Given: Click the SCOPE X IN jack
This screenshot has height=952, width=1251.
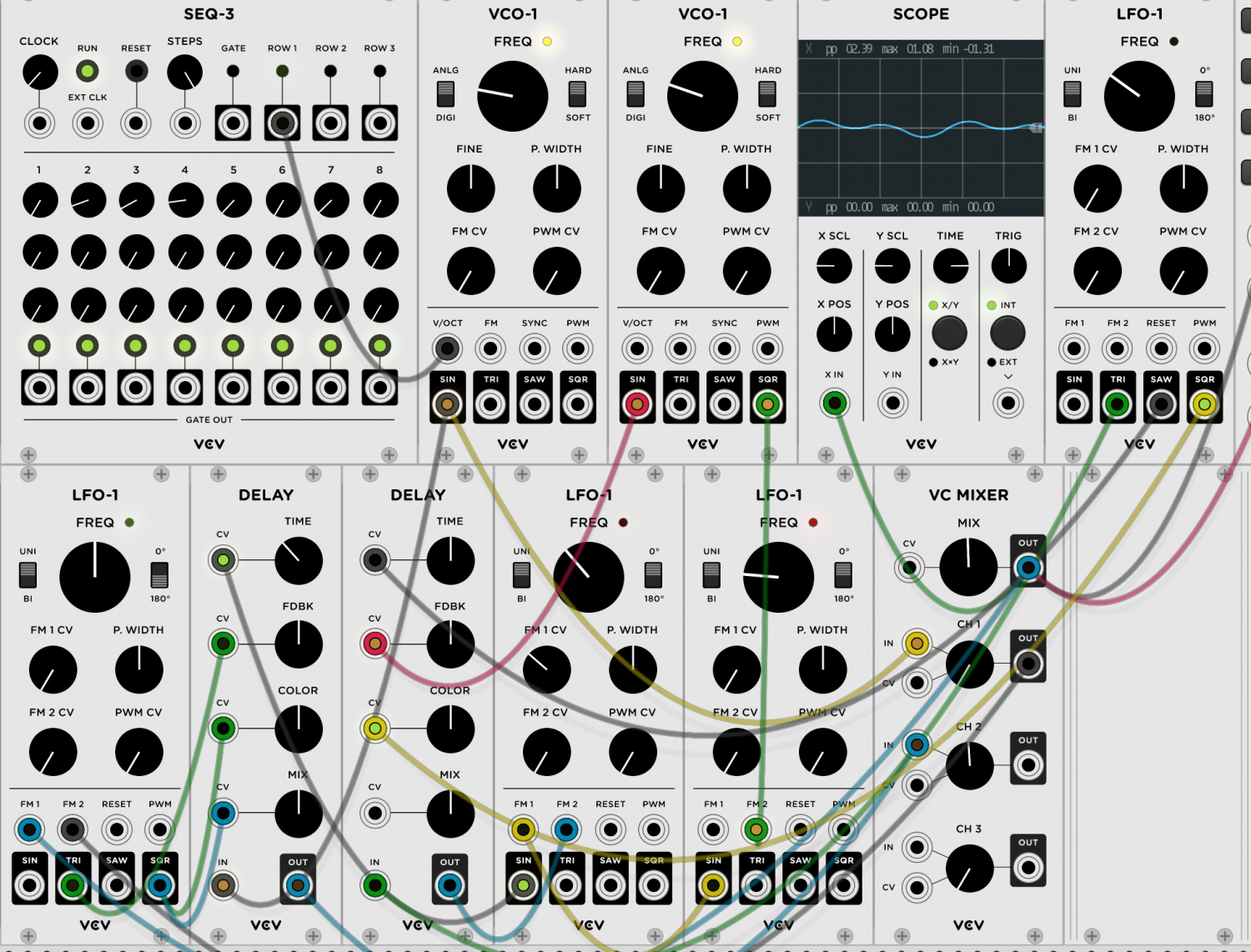Looking at the screenshot, I should tap(834, 403).
